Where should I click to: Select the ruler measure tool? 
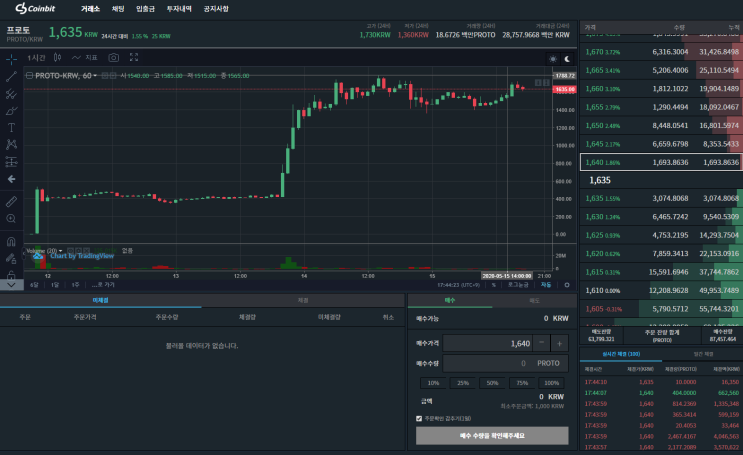click(11, 201)
